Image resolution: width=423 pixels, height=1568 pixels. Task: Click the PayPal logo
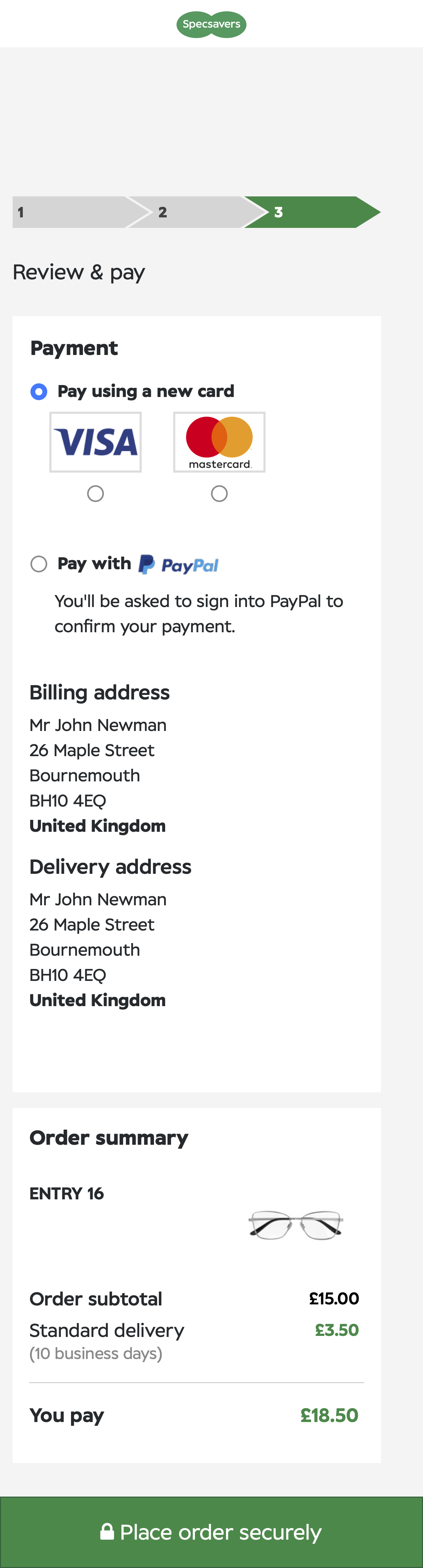click(x=179, y=565)
